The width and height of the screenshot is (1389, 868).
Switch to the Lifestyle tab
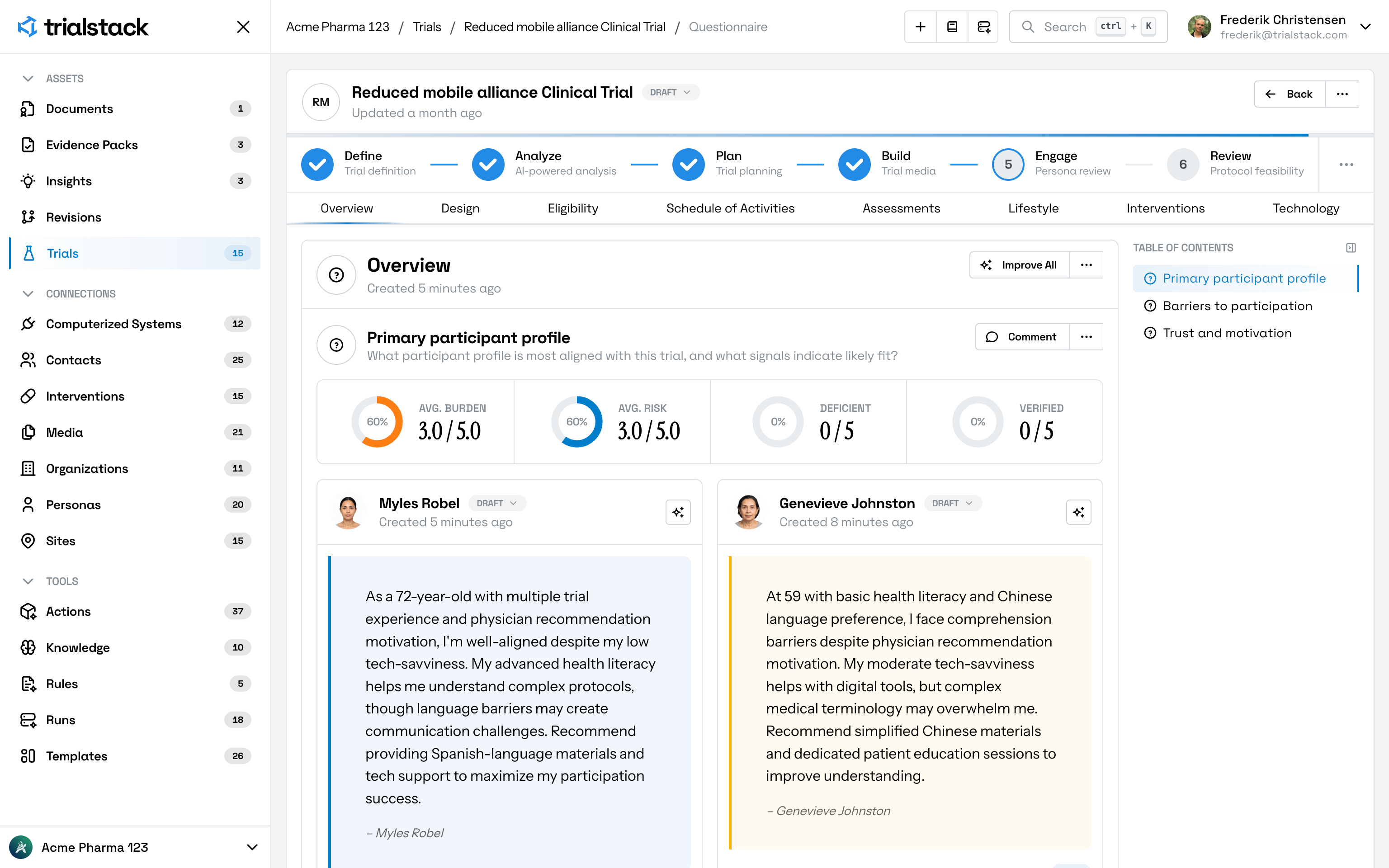pos(1033,208)
